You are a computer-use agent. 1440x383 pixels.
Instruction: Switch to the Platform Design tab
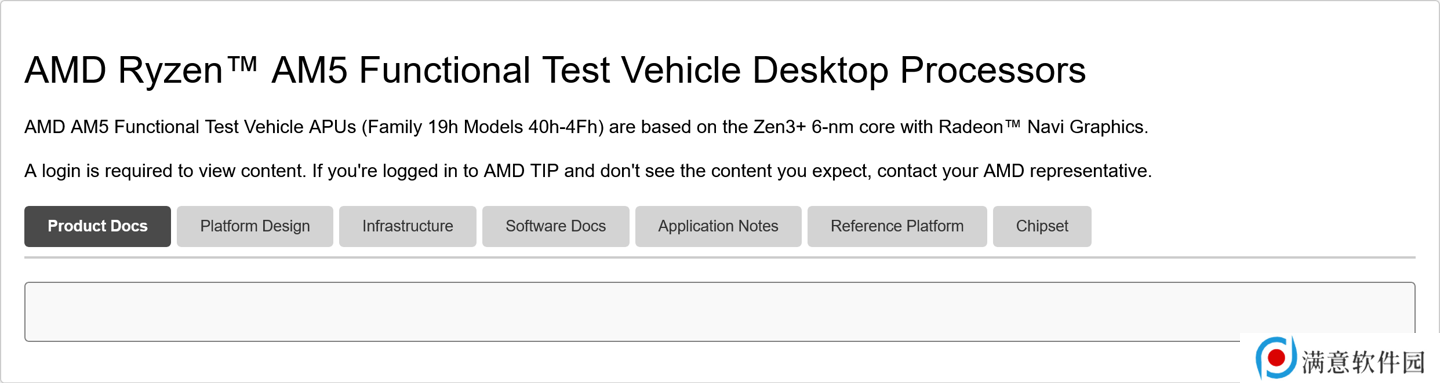tap(255, 226)
